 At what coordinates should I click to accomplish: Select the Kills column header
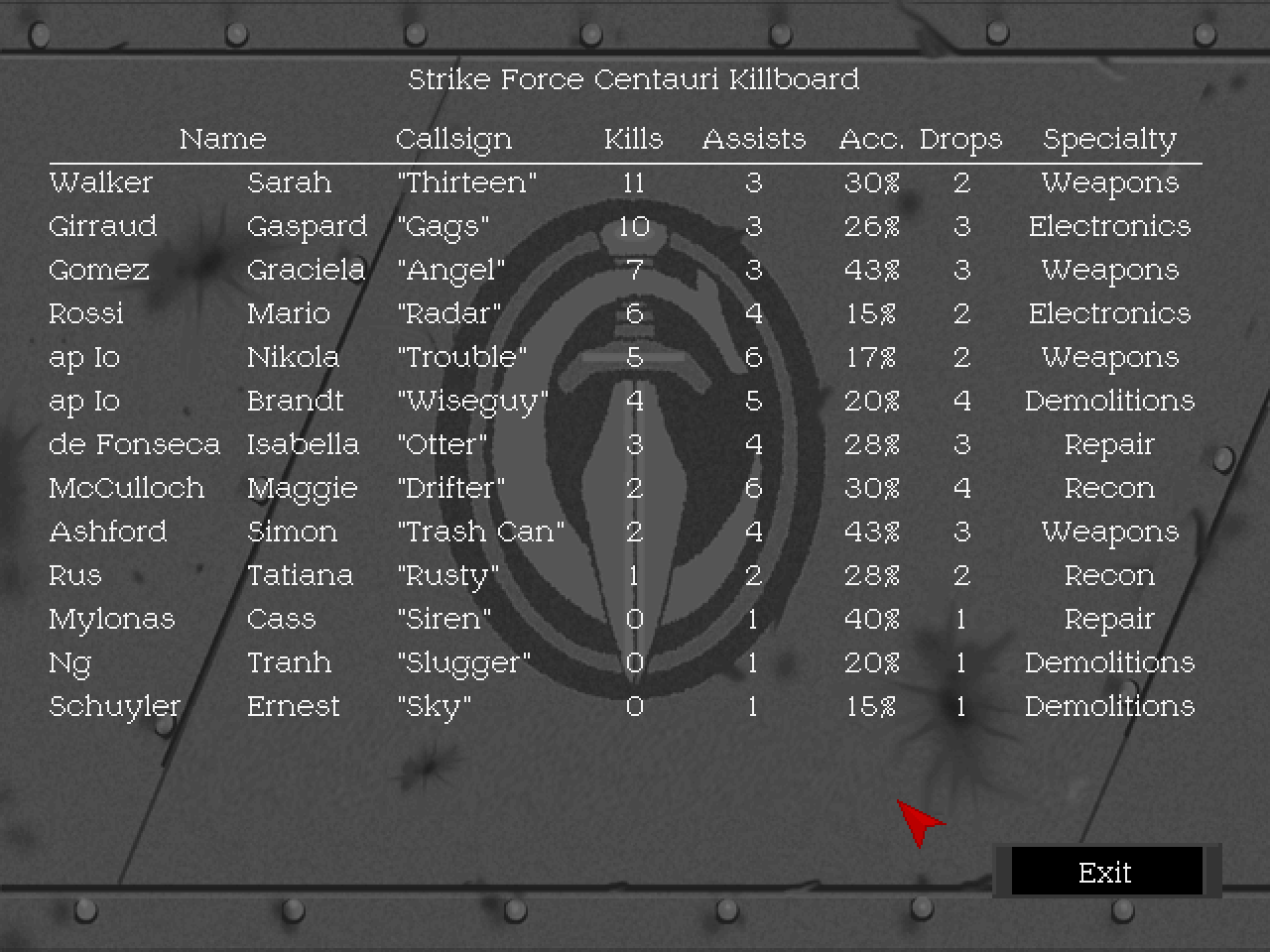click(633, 139)
